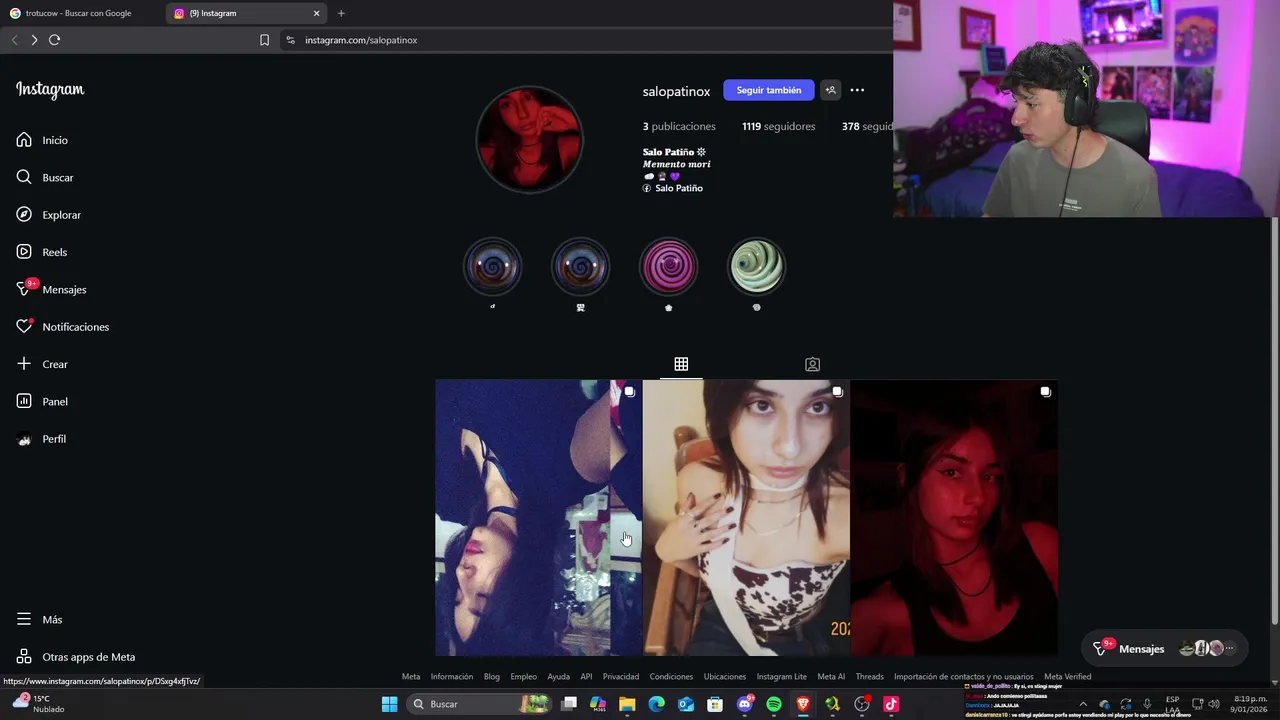The width and height of the screenshot is (1280, 720).
Task: Open the taskbar clock showing 8:19 p.m.
Action: coord(1251,704)
